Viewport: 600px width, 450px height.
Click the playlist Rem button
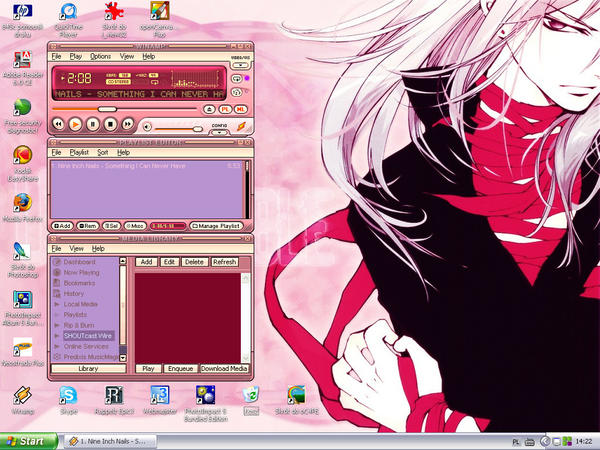(x=88, y=226)
